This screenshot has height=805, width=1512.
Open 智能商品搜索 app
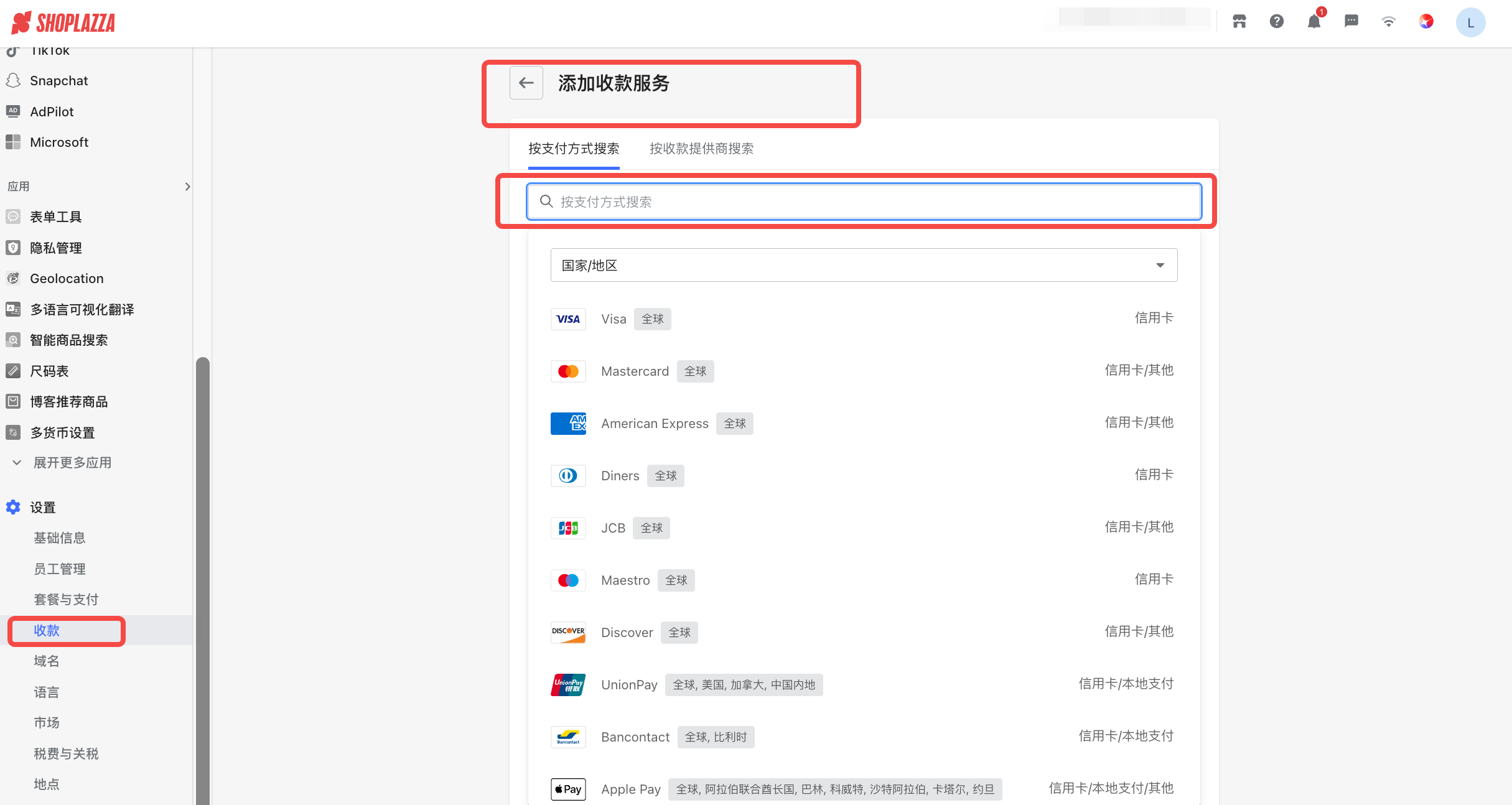click(x=68, y=340)
